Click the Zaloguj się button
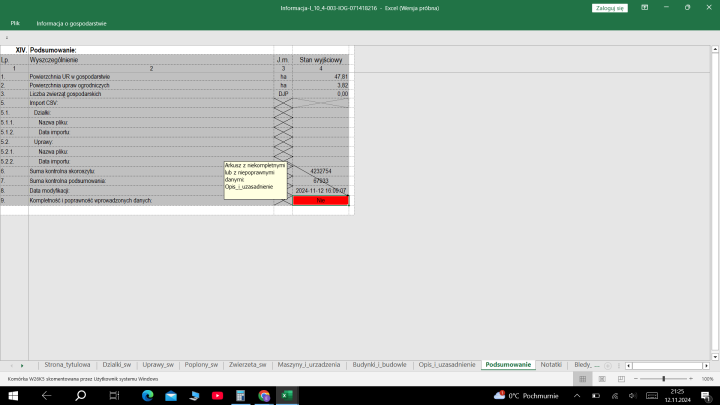Viewport: 720px width, 405px height. [609, 7]
